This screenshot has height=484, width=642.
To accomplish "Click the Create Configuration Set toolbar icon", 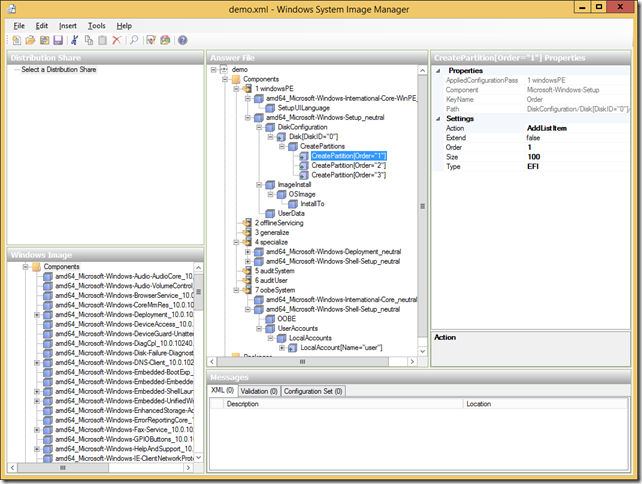I will click(x=165, y=40).
